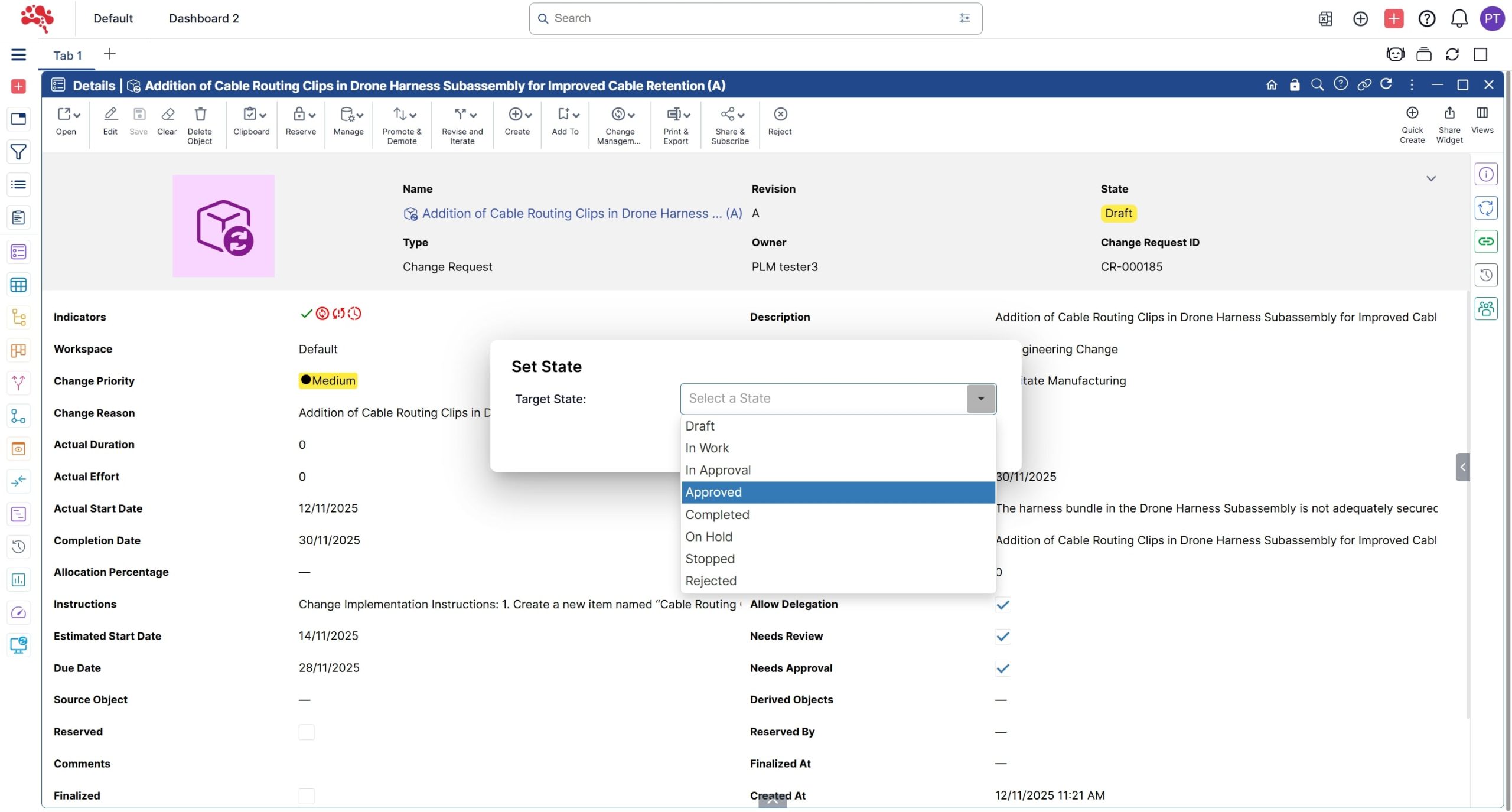
Task: Choose the Rejected state option
Action: point(711,581)
